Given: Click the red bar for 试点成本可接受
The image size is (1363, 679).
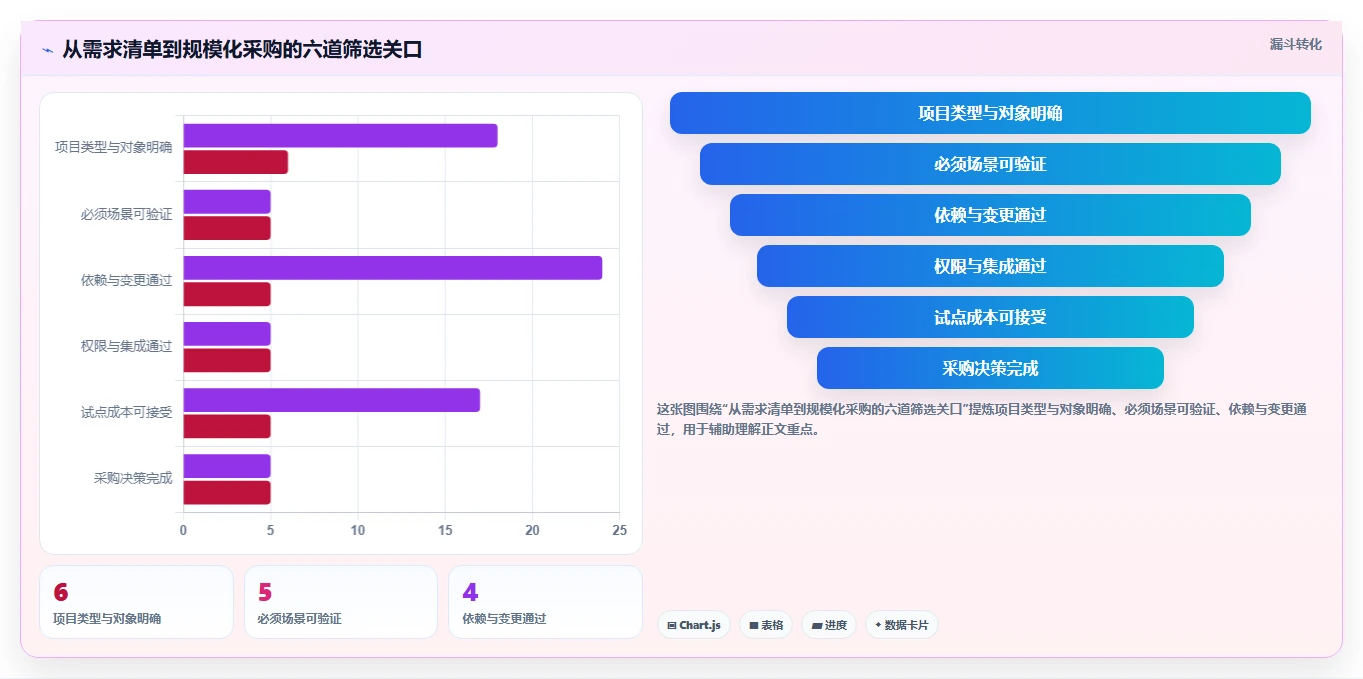Looking at the screenshot, I should [x=227, y=426].
